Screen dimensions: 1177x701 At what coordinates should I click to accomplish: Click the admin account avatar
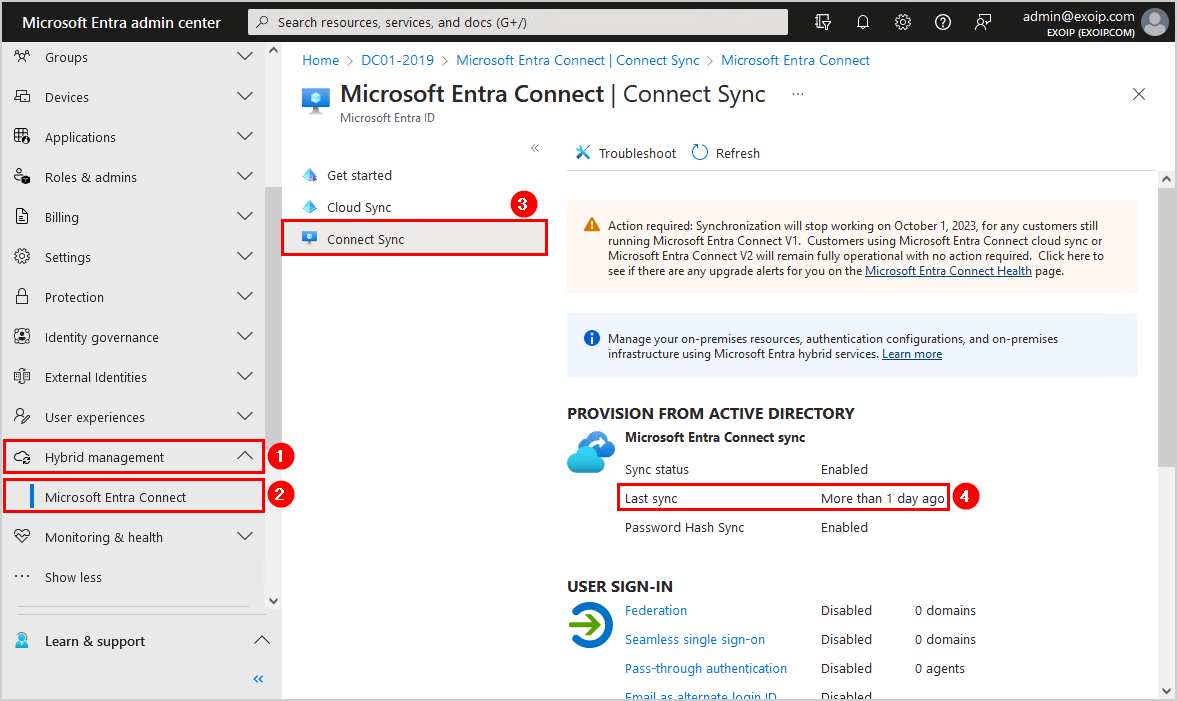point(1154,22)
